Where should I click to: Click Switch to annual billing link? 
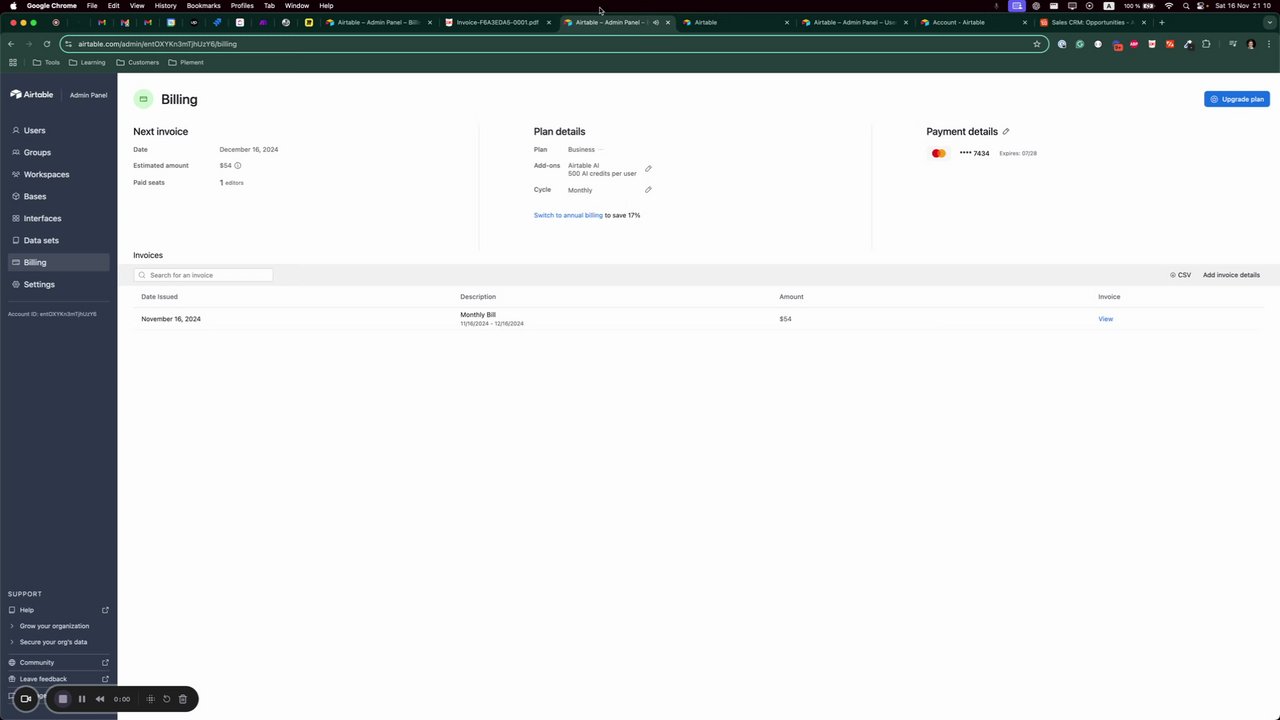[568, 215]
